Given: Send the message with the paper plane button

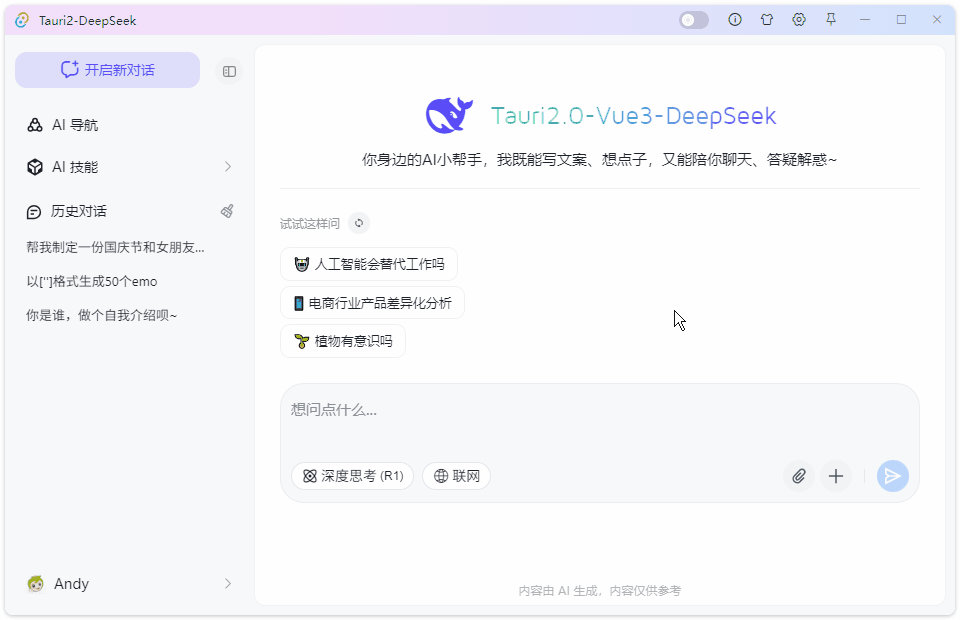Looking at the screenshot, I should 893,476.
